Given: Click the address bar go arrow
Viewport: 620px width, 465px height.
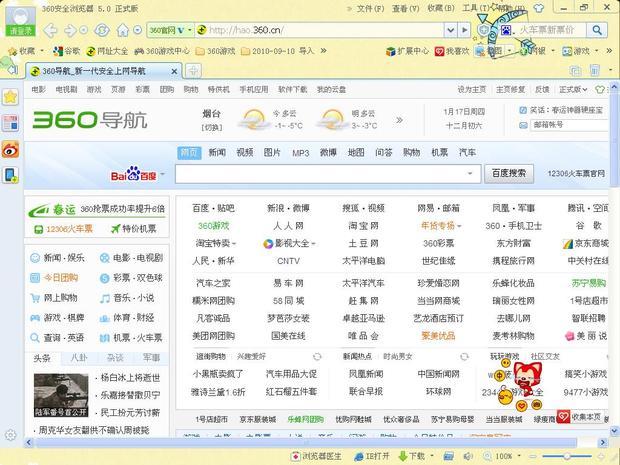Looking at the screenshot, I should click(465, 30).
